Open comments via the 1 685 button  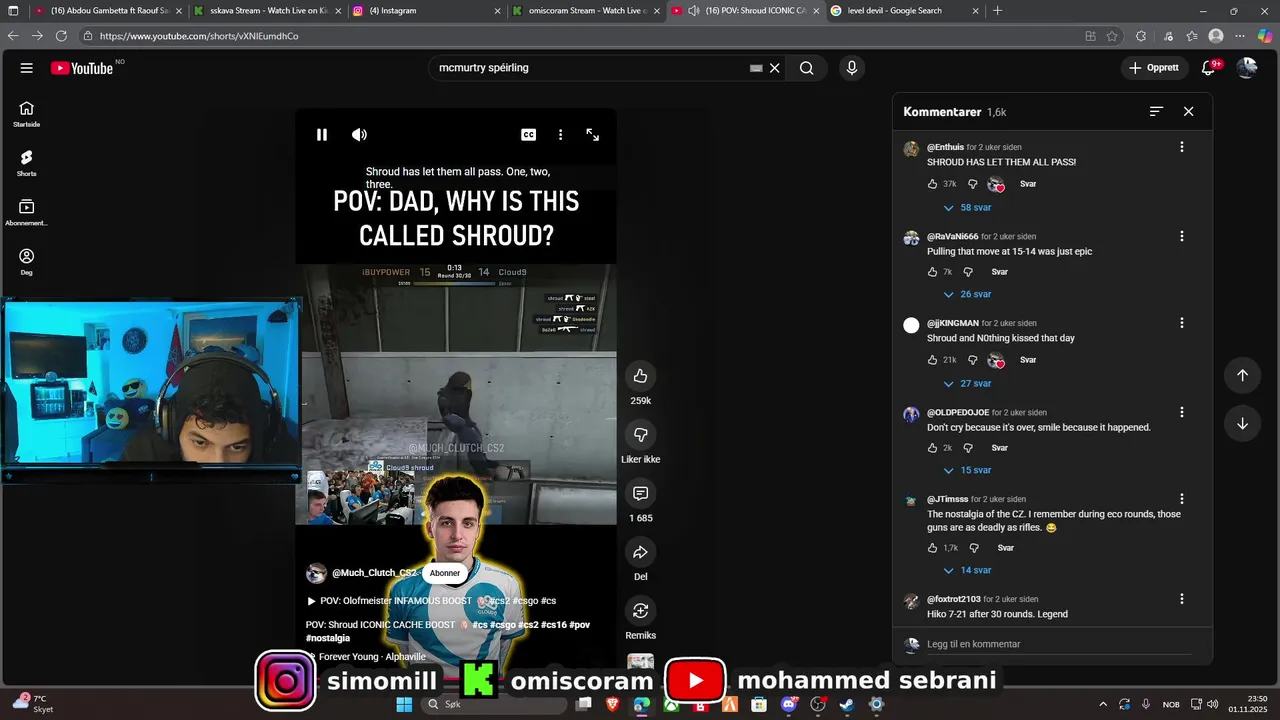(641, 493)
